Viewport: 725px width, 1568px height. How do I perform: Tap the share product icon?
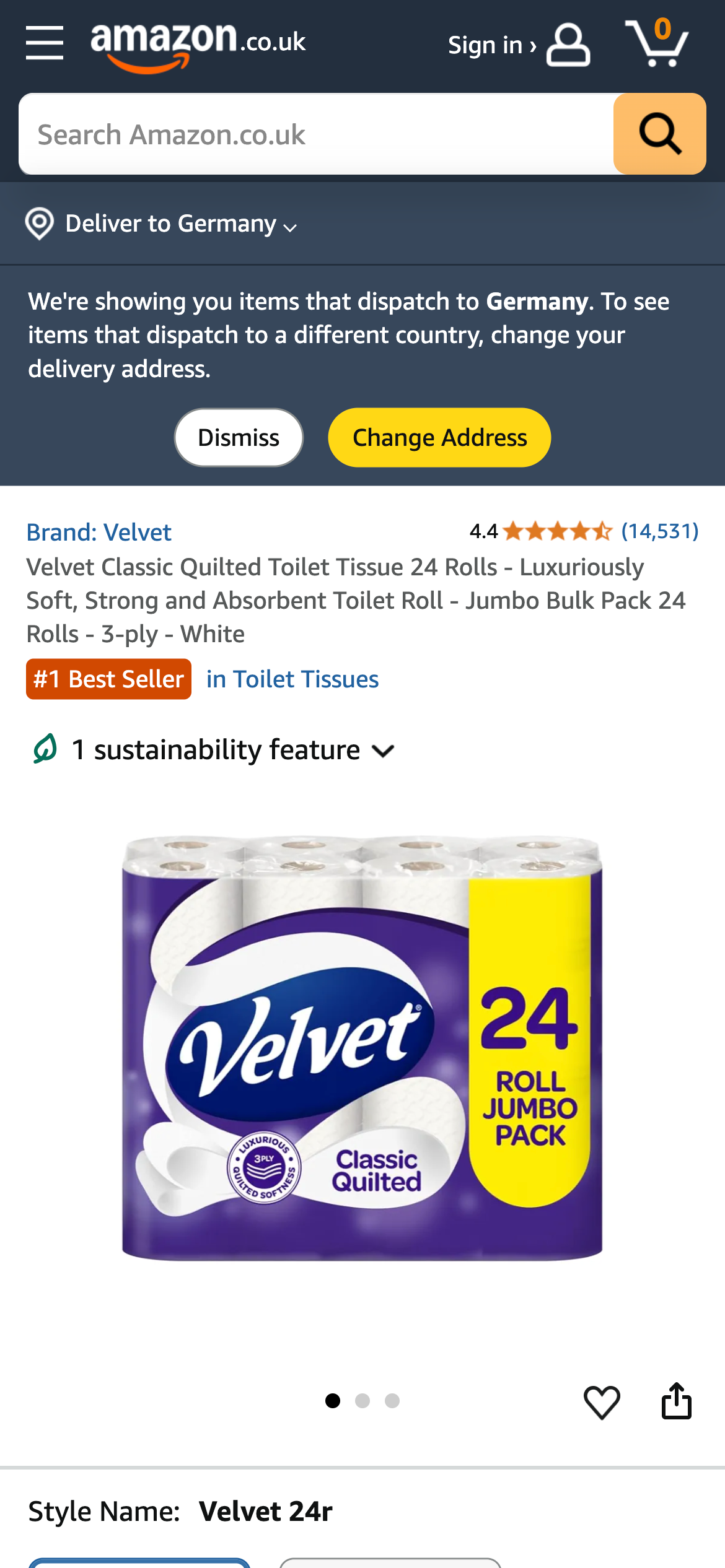click(x=676, y=1401)
